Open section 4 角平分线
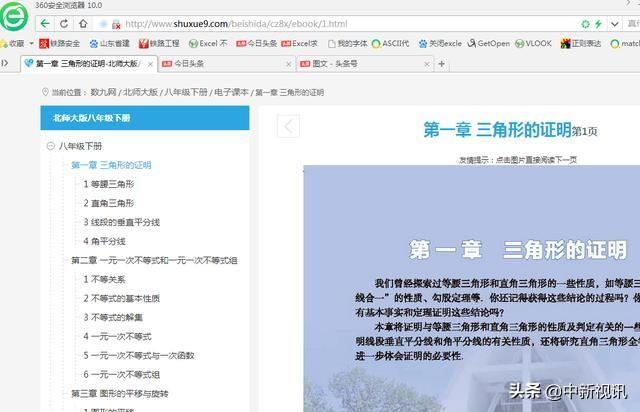This screenshot has width=640, height=412. point(104,241)
